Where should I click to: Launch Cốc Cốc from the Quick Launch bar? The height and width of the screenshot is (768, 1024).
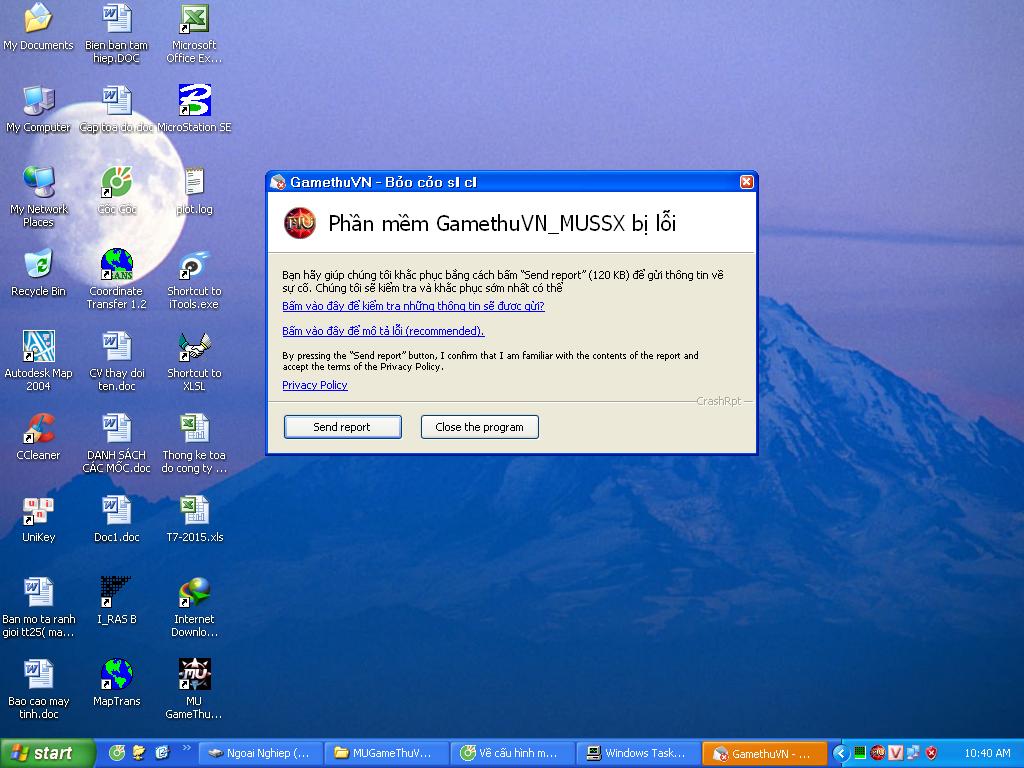tap(117, 753)
